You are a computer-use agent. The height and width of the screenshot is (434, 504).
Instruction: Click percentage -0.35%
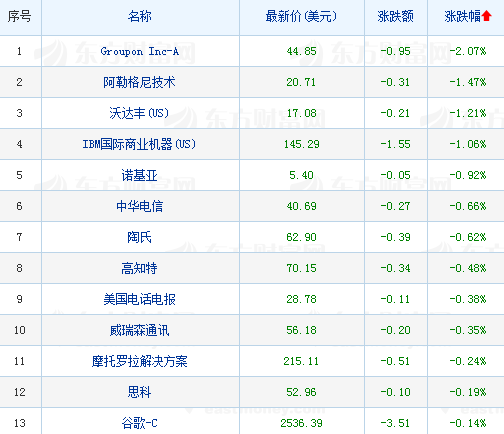pyautogui.click(x=468, y=330)
